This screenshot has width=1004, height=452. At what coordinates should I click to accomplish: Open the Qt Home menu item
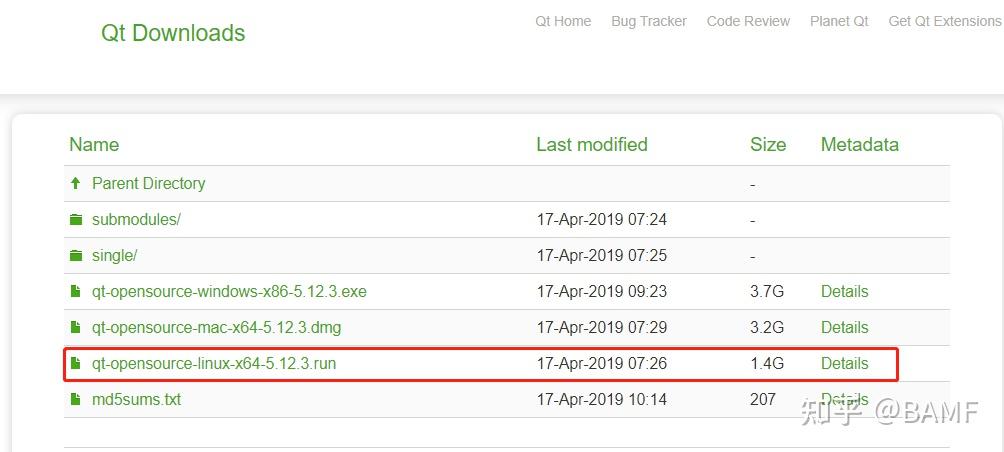tap(563, 21)
